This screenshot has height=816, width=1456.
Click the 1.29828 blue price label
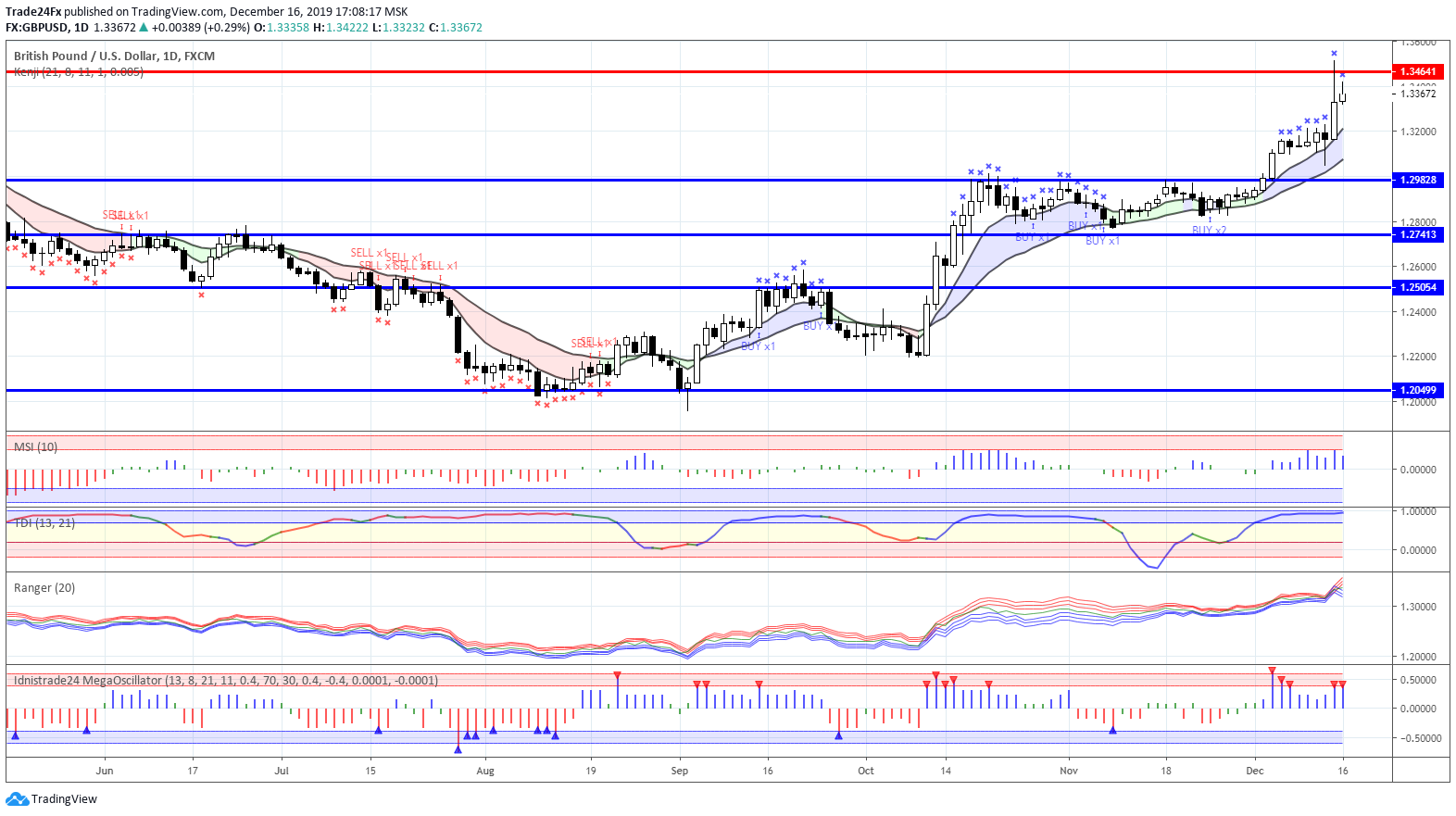(x=1417, y=180)
